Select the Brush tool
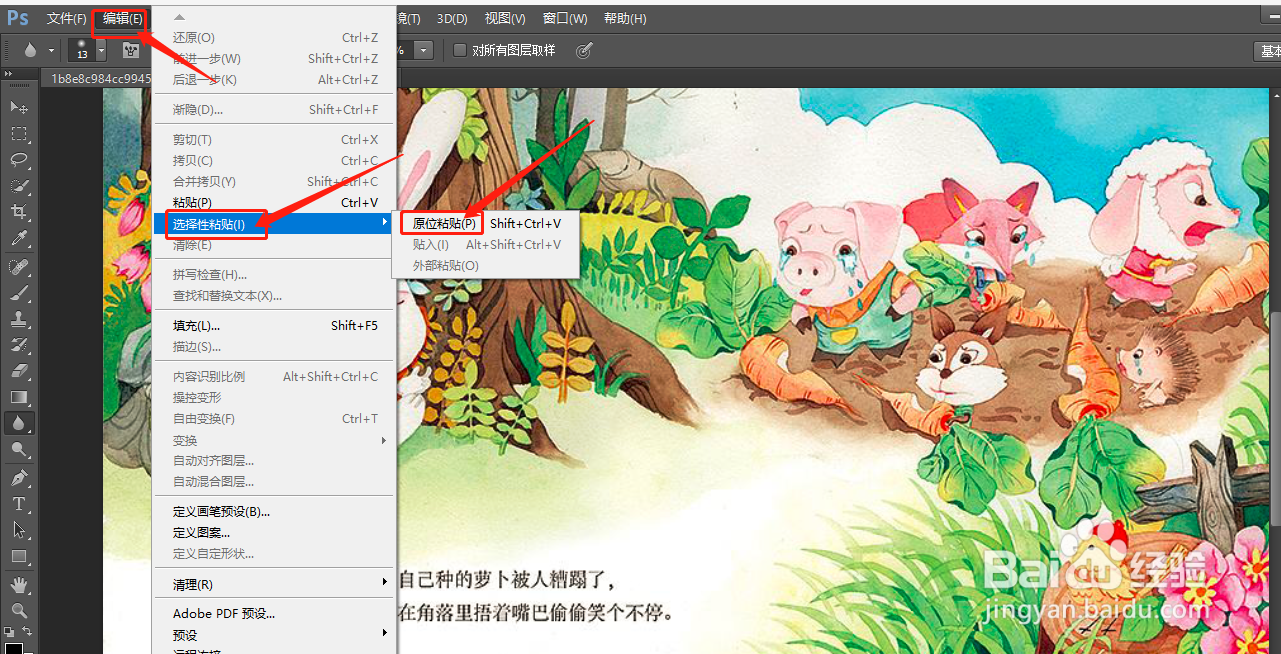Screen dimensions: 1281x654 (x=19, y=293)
